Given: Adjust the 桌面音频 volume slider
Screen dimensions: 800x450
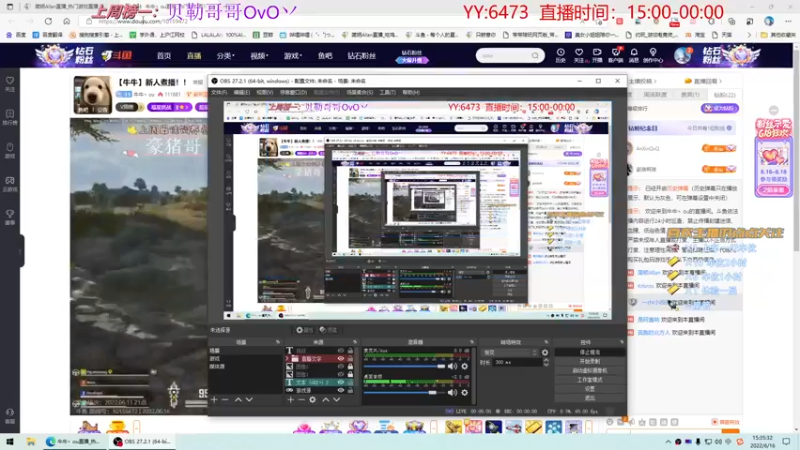Looking at the screenshot, I should click(x=405, y=392).
